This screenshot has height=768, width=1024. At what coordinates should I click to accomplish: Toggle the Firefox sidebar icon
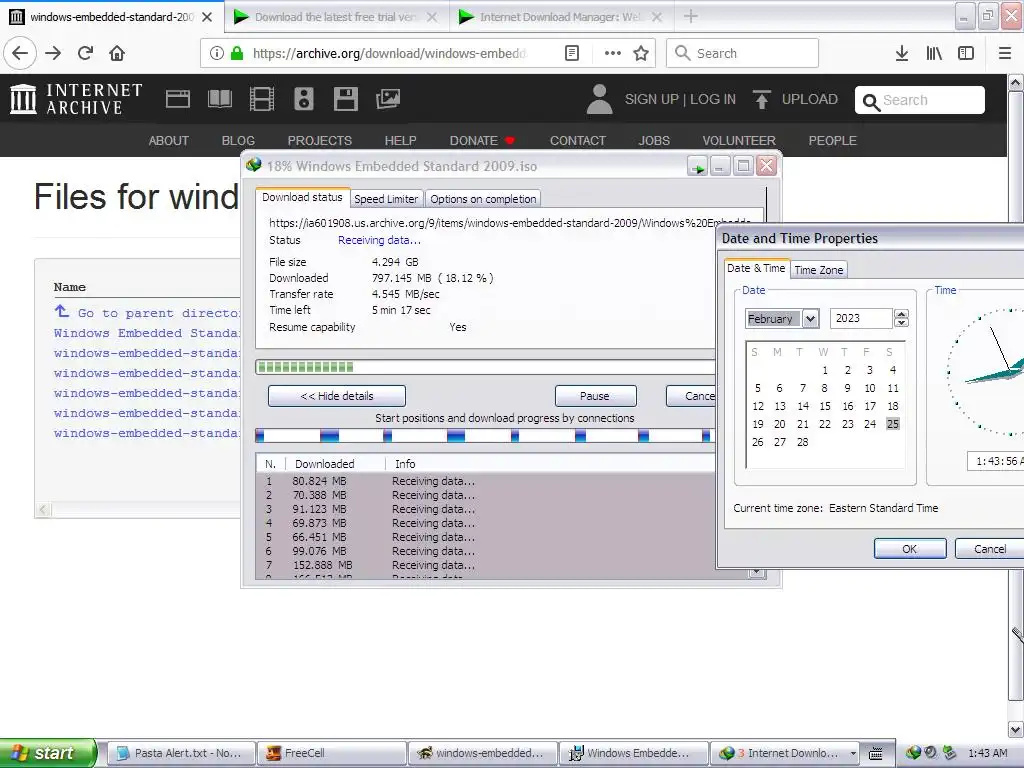[x=966, y=53]
